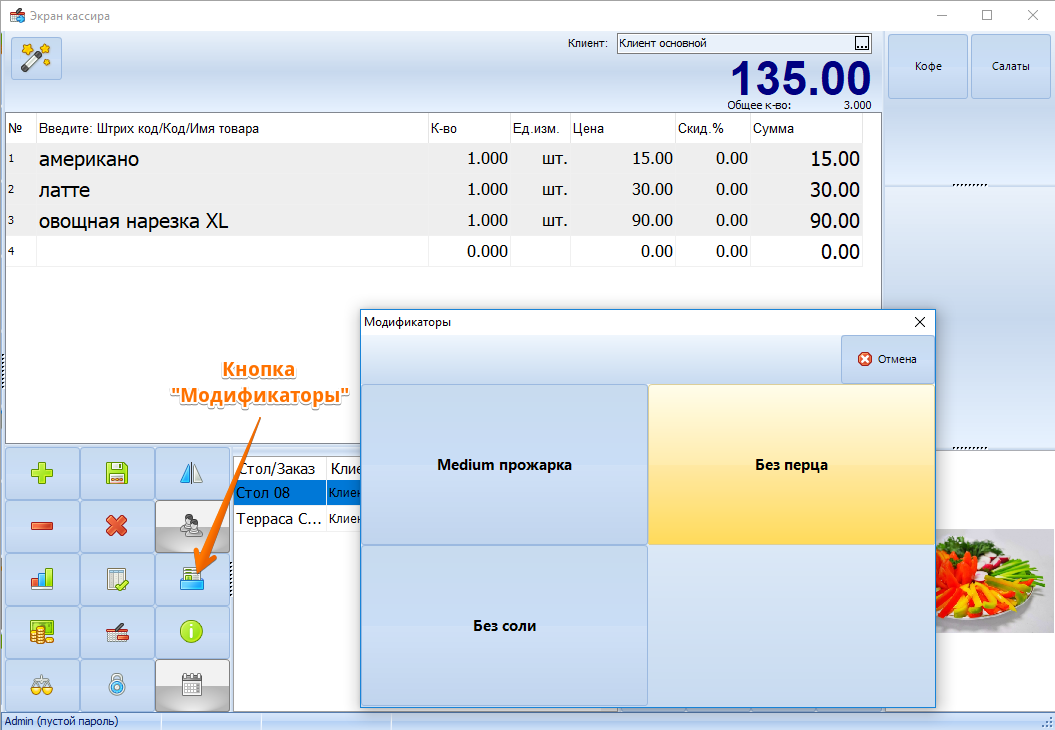Maximize the Экран кассира window
Image resolution: width=1055 pixels, height=730 pixels.
987,15
